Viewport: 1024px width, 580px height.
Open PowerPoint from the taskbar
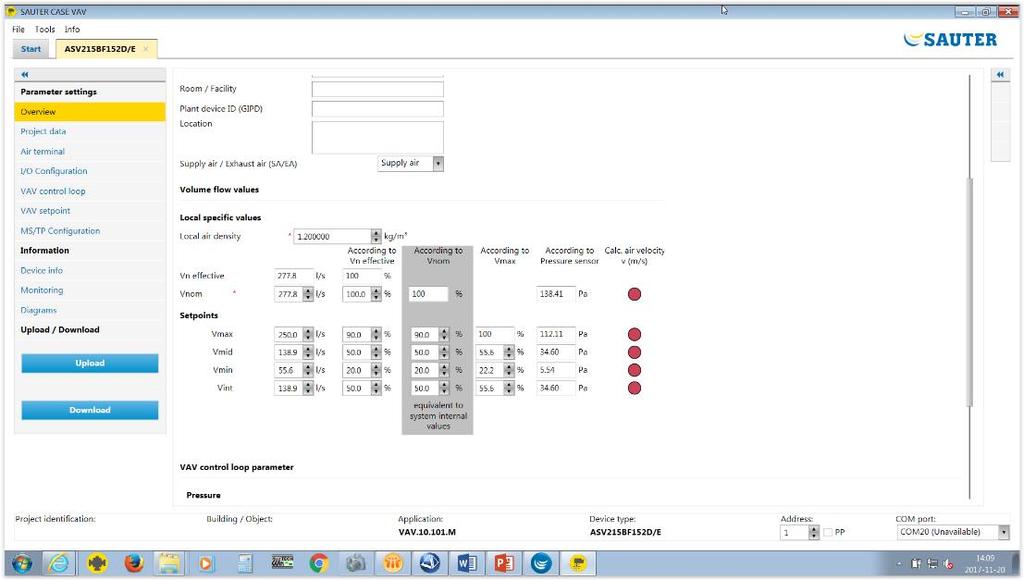504,563
